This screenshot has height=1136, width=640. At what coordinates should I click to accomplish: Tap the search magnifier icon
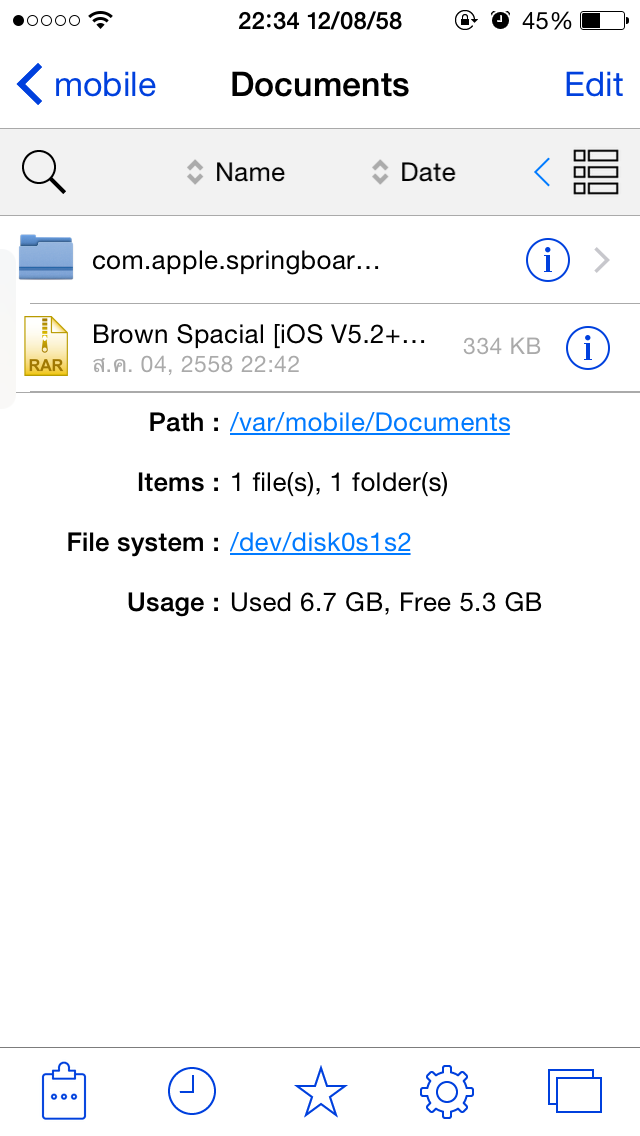pyautogui.click(x=44, y=173)
